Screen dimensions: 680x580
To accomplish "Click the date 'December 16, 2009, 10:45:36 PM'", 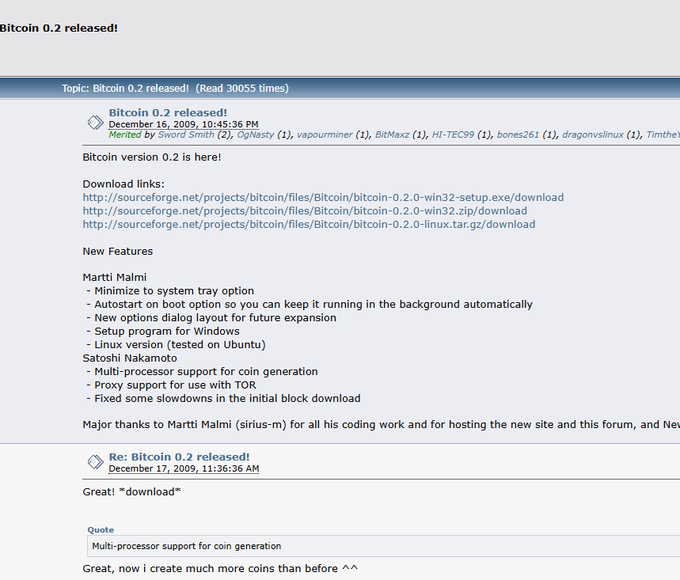I will tap(183, 125).
